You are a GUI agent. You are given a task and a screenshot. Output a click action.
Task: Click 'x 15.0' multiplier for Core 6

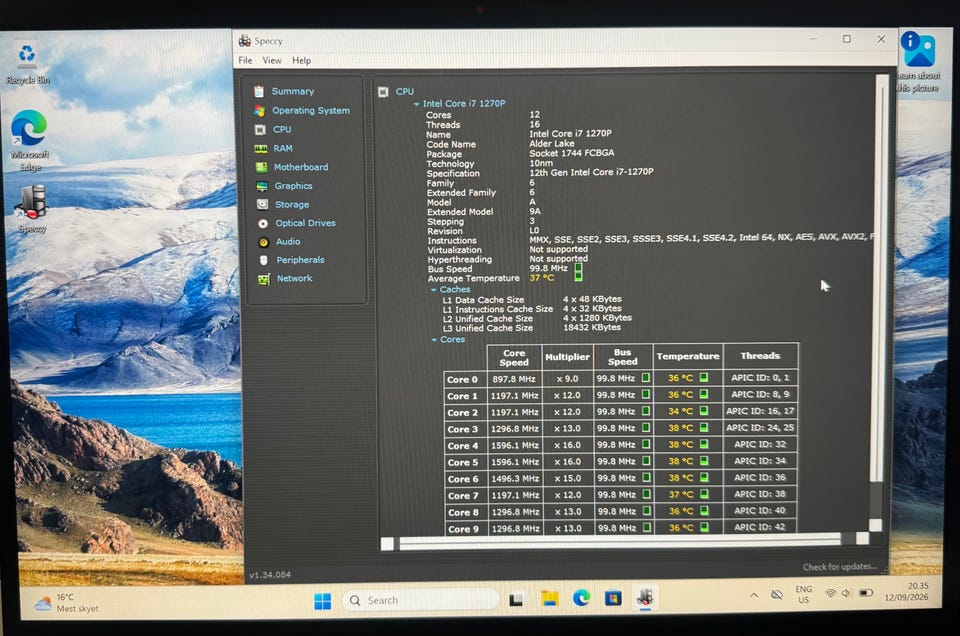pos(568,478)
